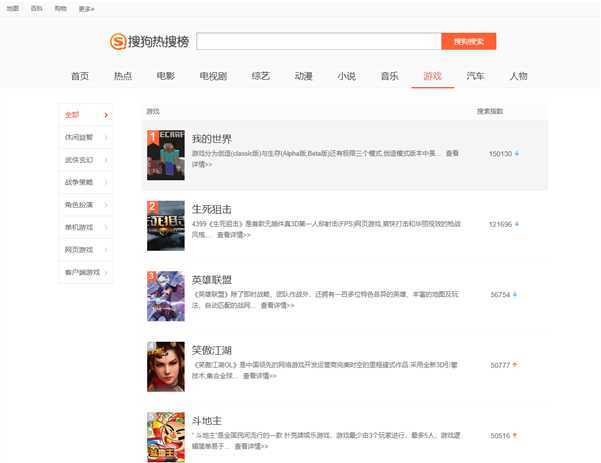The height and width of the screenshot is (463, 601).
Task: Open 查看详情>> under 笑傲江湖 description
Action: coord(259,376)
